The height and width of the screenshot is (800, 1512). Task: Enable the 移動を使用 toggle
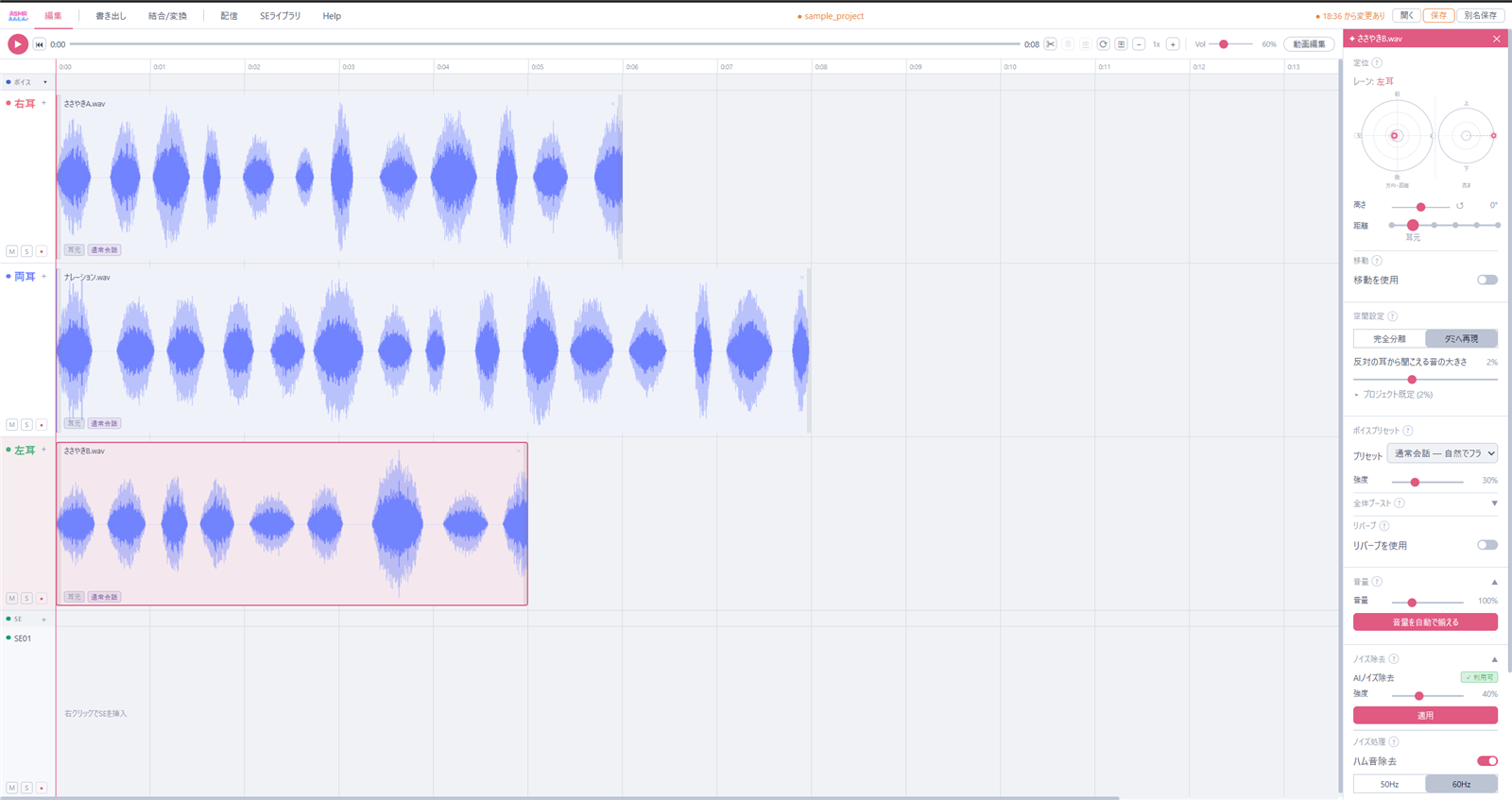coord(1487,280)
